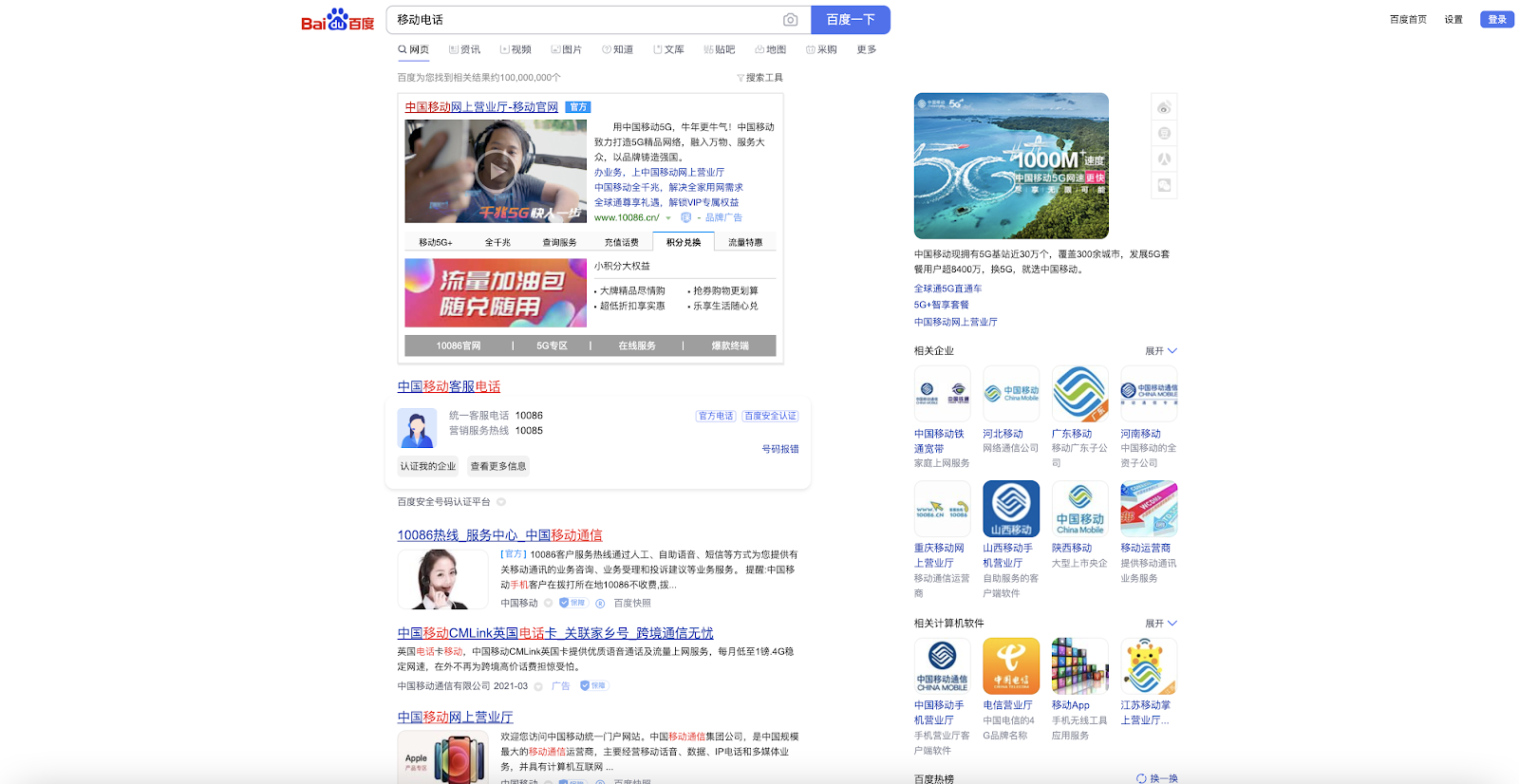The image size is (1519, 784).
Task: Refresh hot searches with 换一换
Action: click(1157, 778)
